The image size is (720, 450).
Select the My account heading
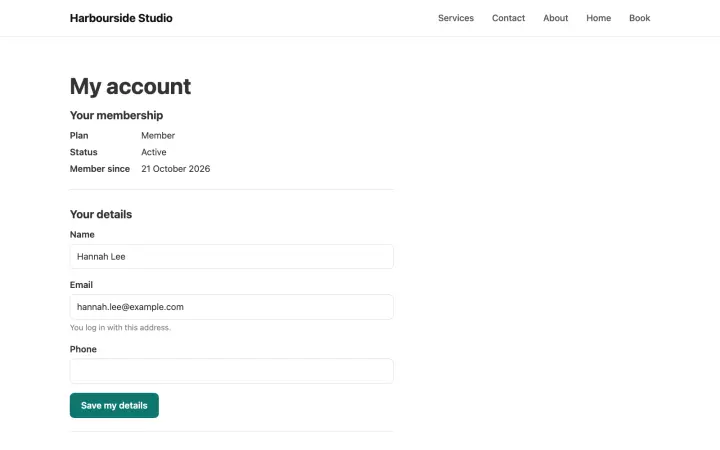pyautogui.click(x=130, y=86)
